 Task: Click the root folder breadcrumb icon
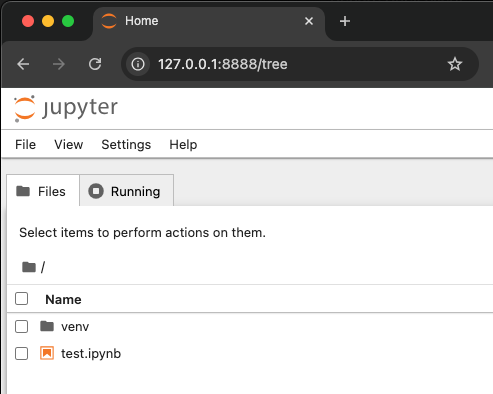click(x=29, y=267)
